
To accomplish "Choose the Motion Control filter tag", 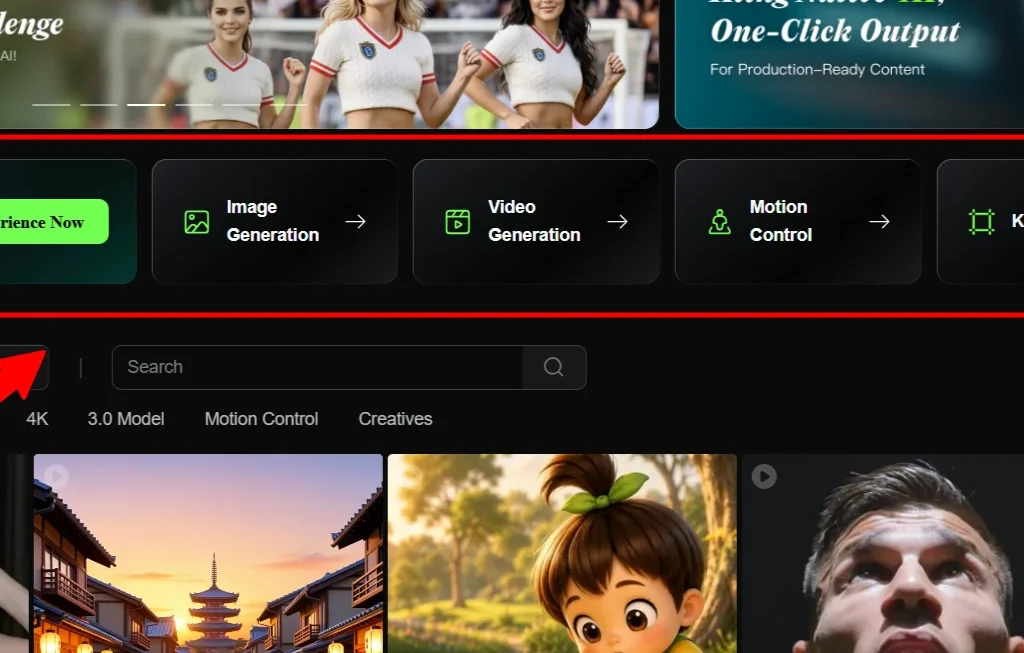I will point(261,419).
